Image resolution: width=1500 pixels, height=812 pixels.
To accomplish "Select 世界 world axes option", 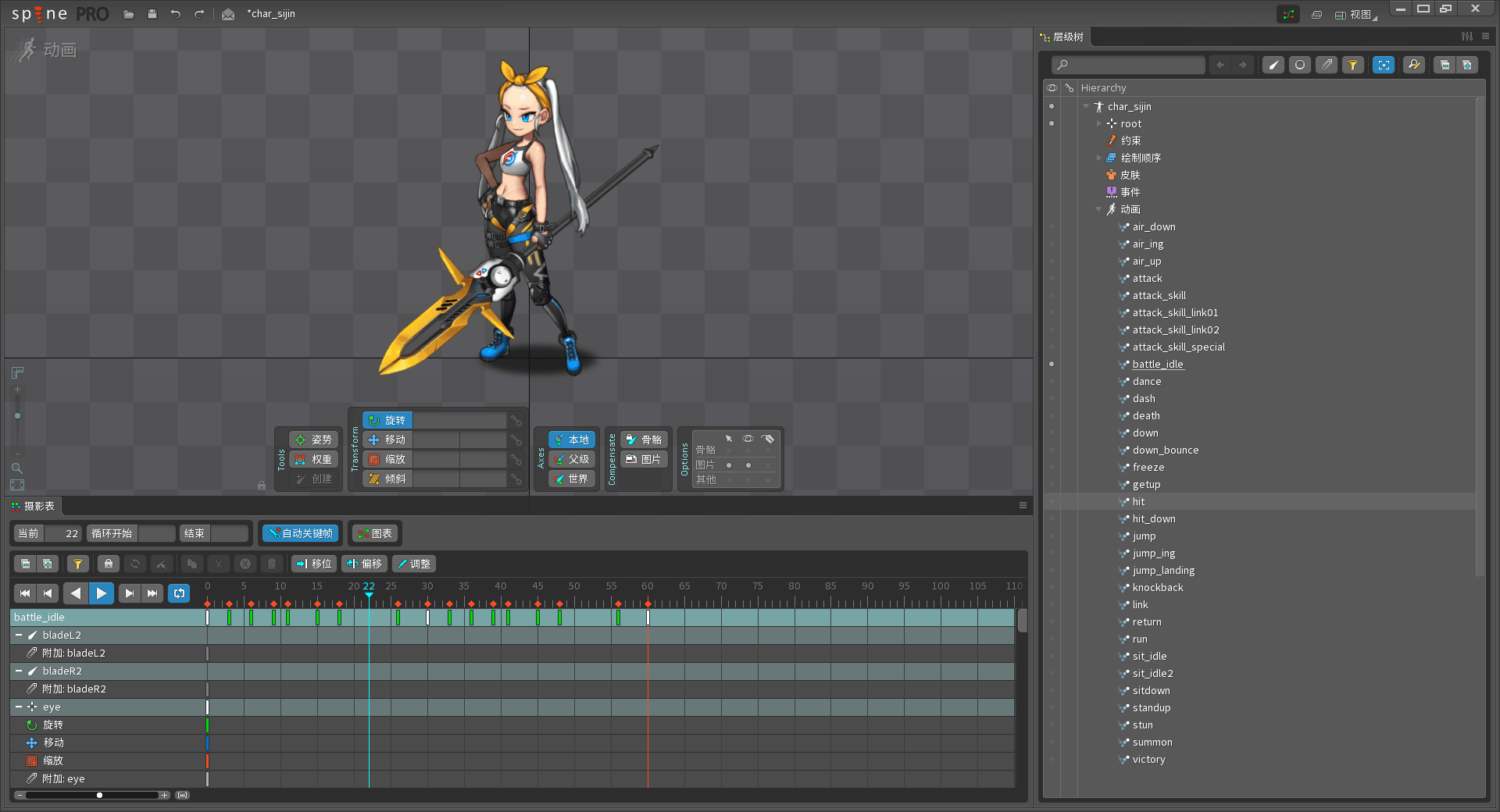I will click(572, 479).
